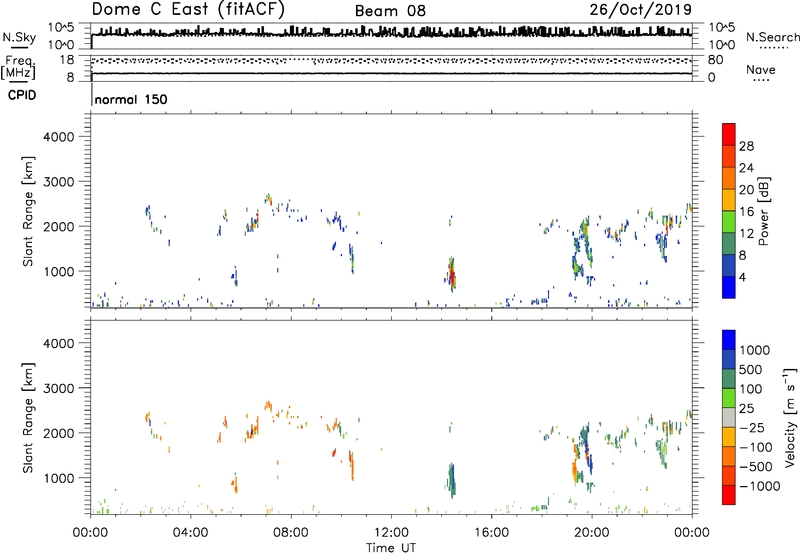The image size is (800, 554).
Task: Click the 'N.Search' legend label
Action: coord(772,37)
